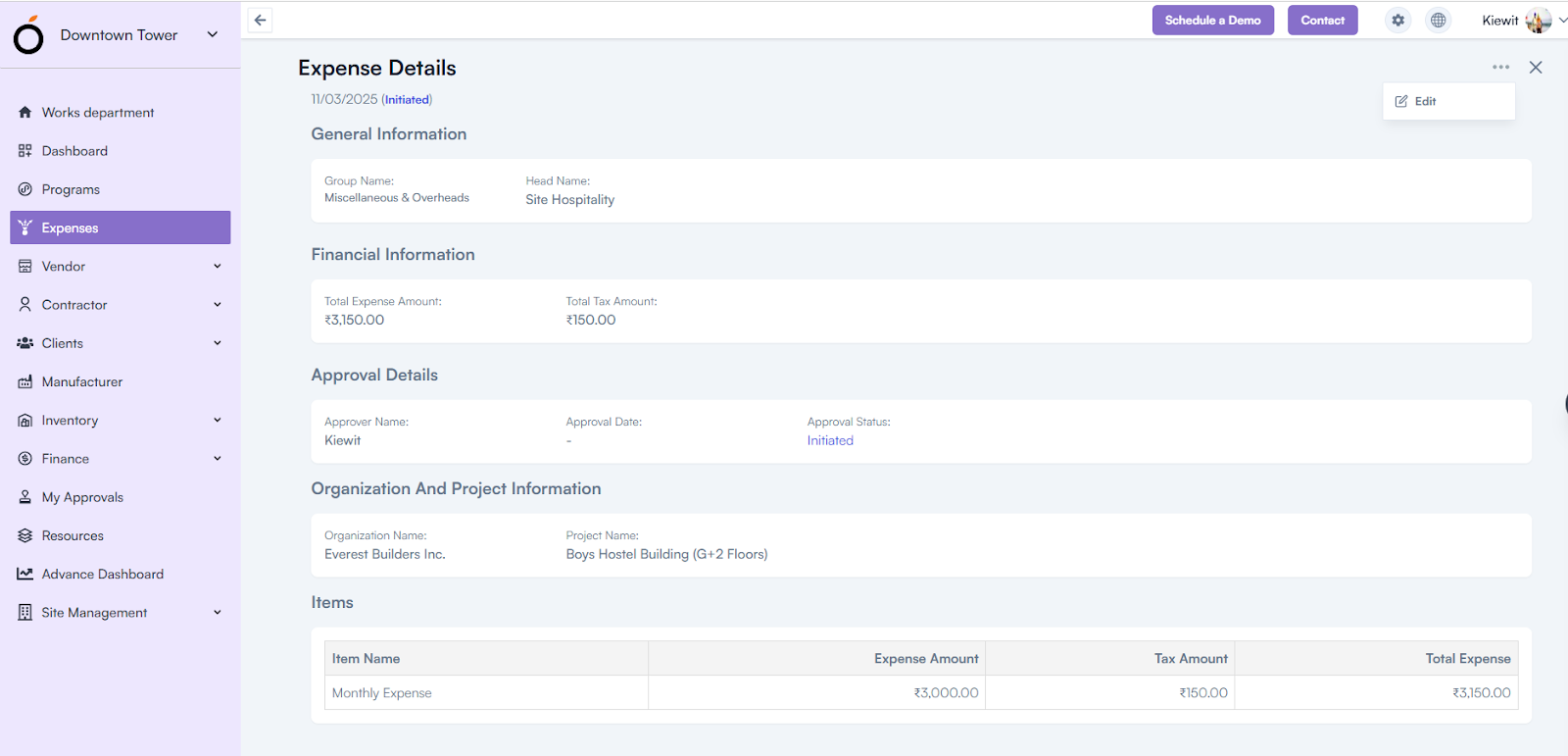Click the Manufacturer factory icon
The height and width of the screenshot is (756, 1568).
coord(25,381)
